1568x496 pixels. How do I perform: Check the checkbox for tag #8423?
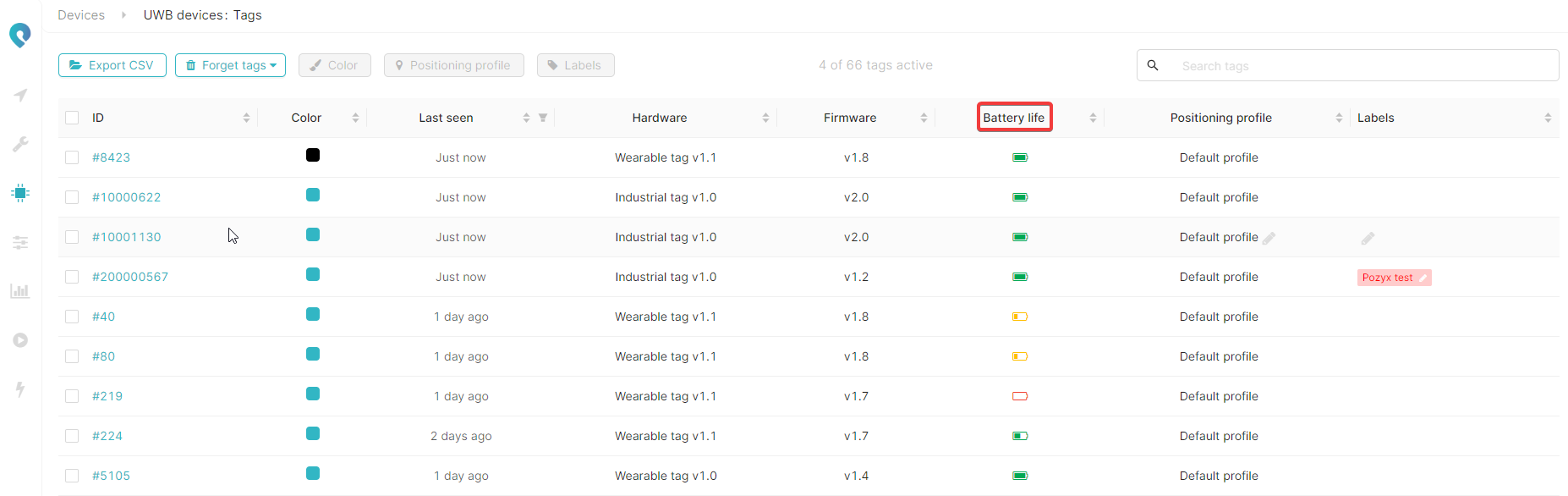tap(72, 157)
